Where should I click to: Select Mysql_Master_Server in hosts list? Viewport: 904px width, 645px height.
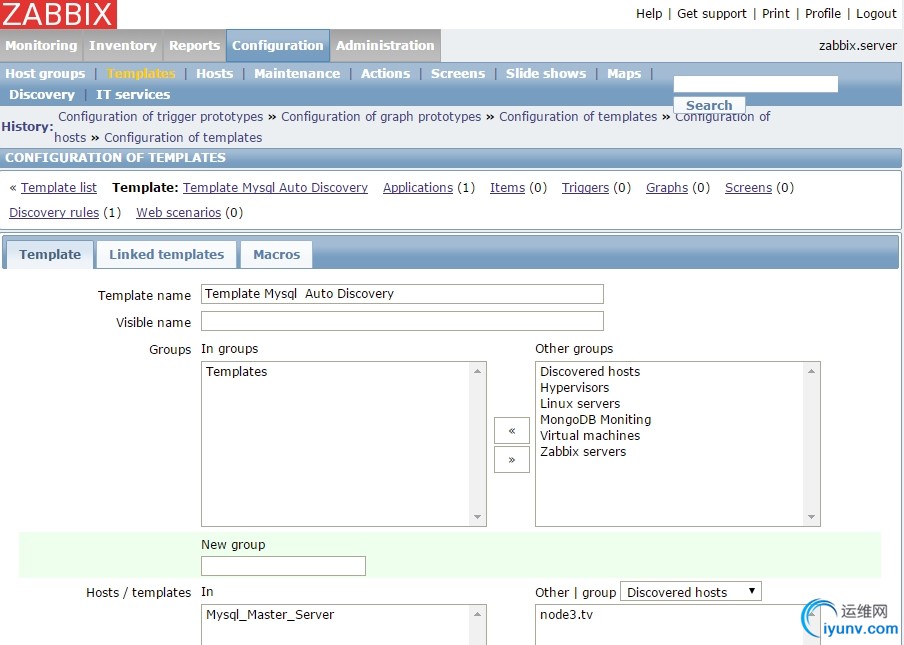270,615
